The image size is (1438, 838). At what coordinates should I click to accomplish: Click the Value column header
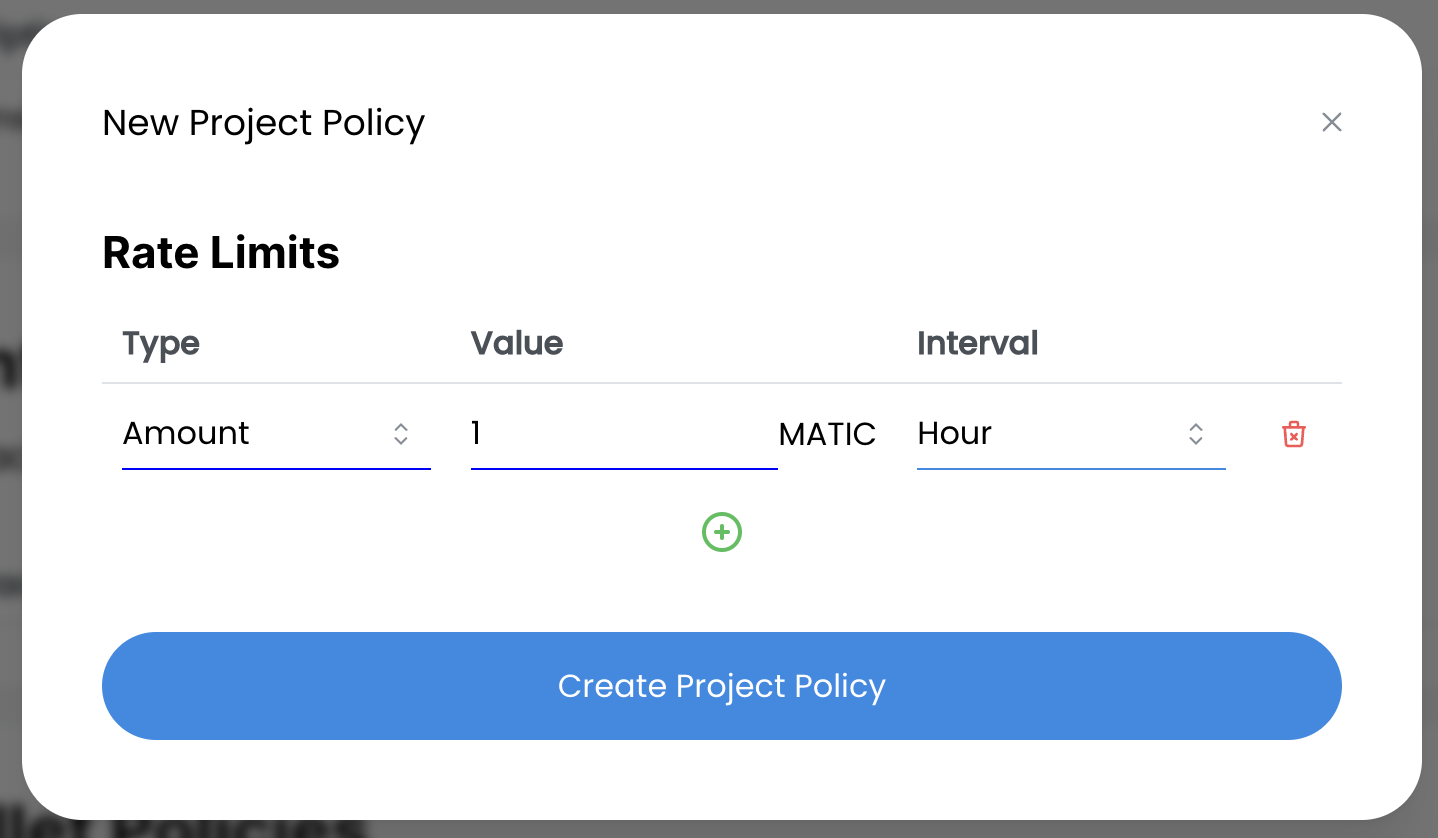point(517,344)
